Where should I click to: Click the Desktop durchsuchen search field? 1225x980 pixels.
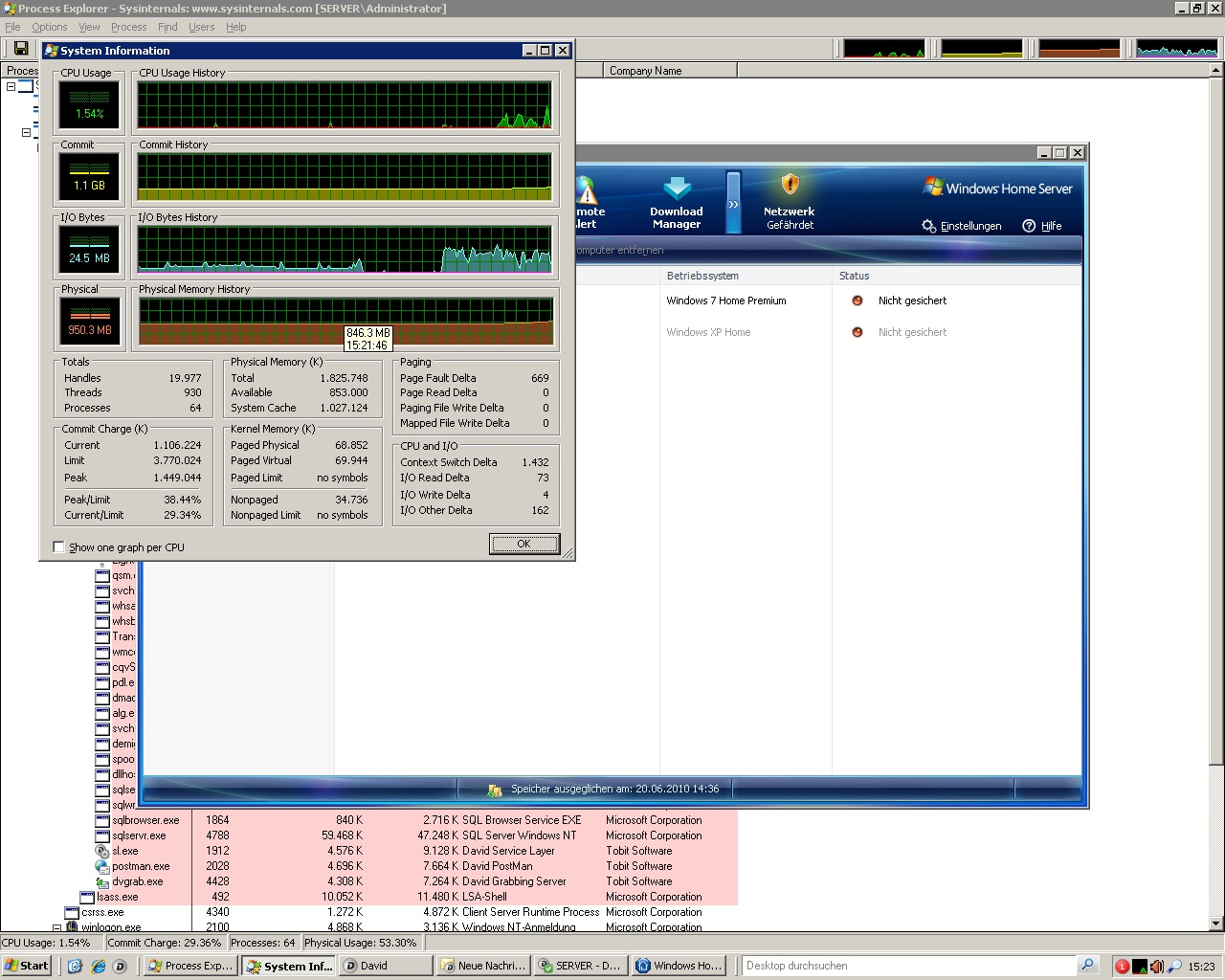[909, 966]
